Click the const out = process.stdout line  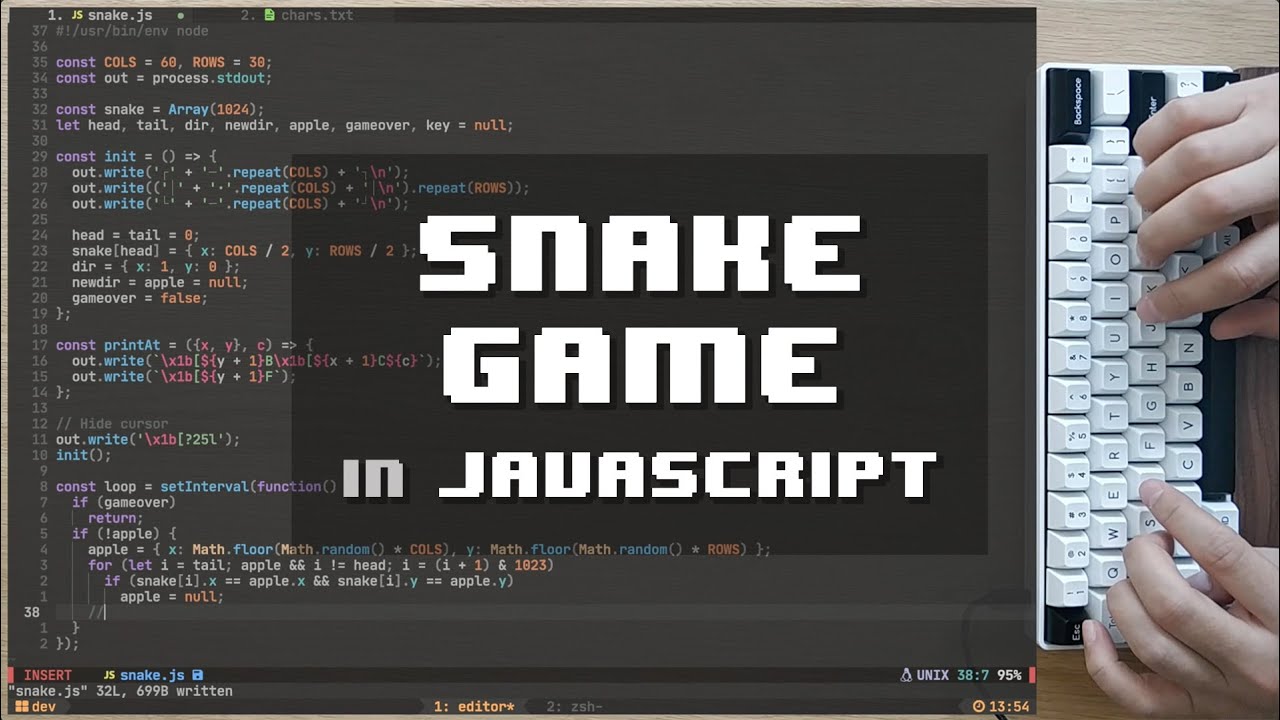(x=164, y=78)
